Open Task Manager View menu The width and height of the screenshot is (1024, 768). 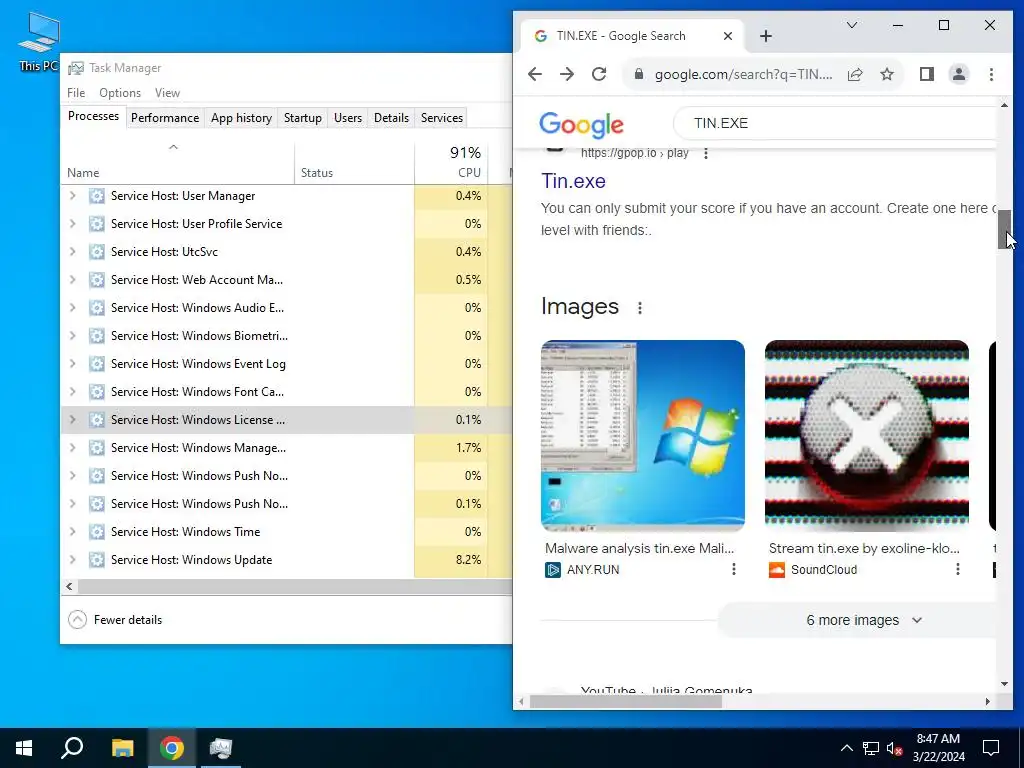(x=167, y=93)
